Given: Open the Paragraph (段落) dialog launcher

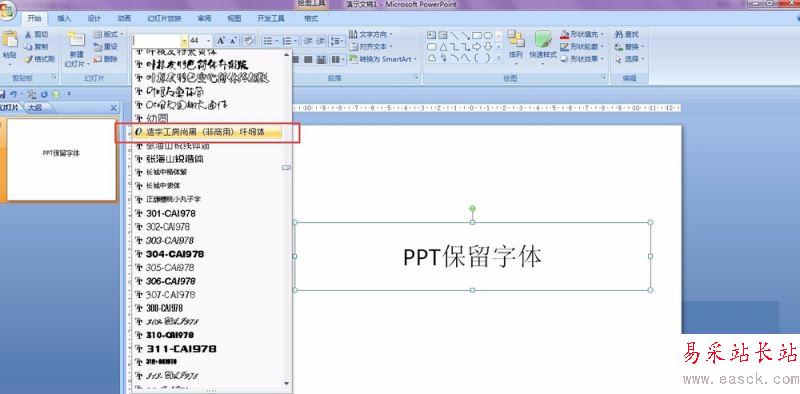Looking at the screenshot, I should (x=416, y=77).
